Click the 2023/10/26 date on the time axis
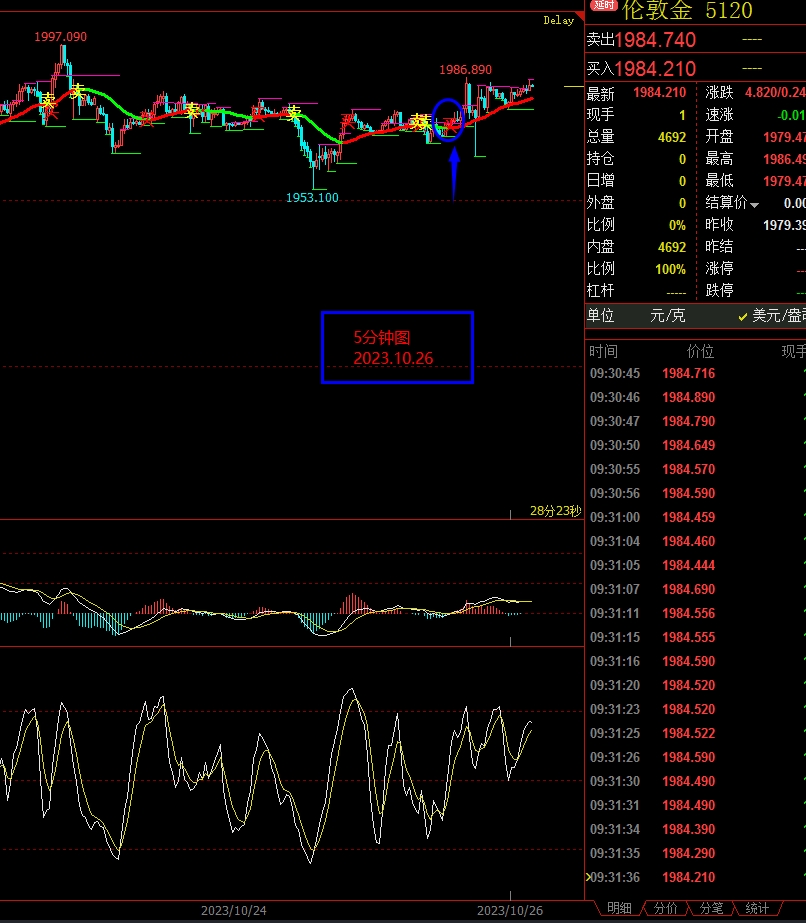 pyautogui.click(x=510, y=911)
